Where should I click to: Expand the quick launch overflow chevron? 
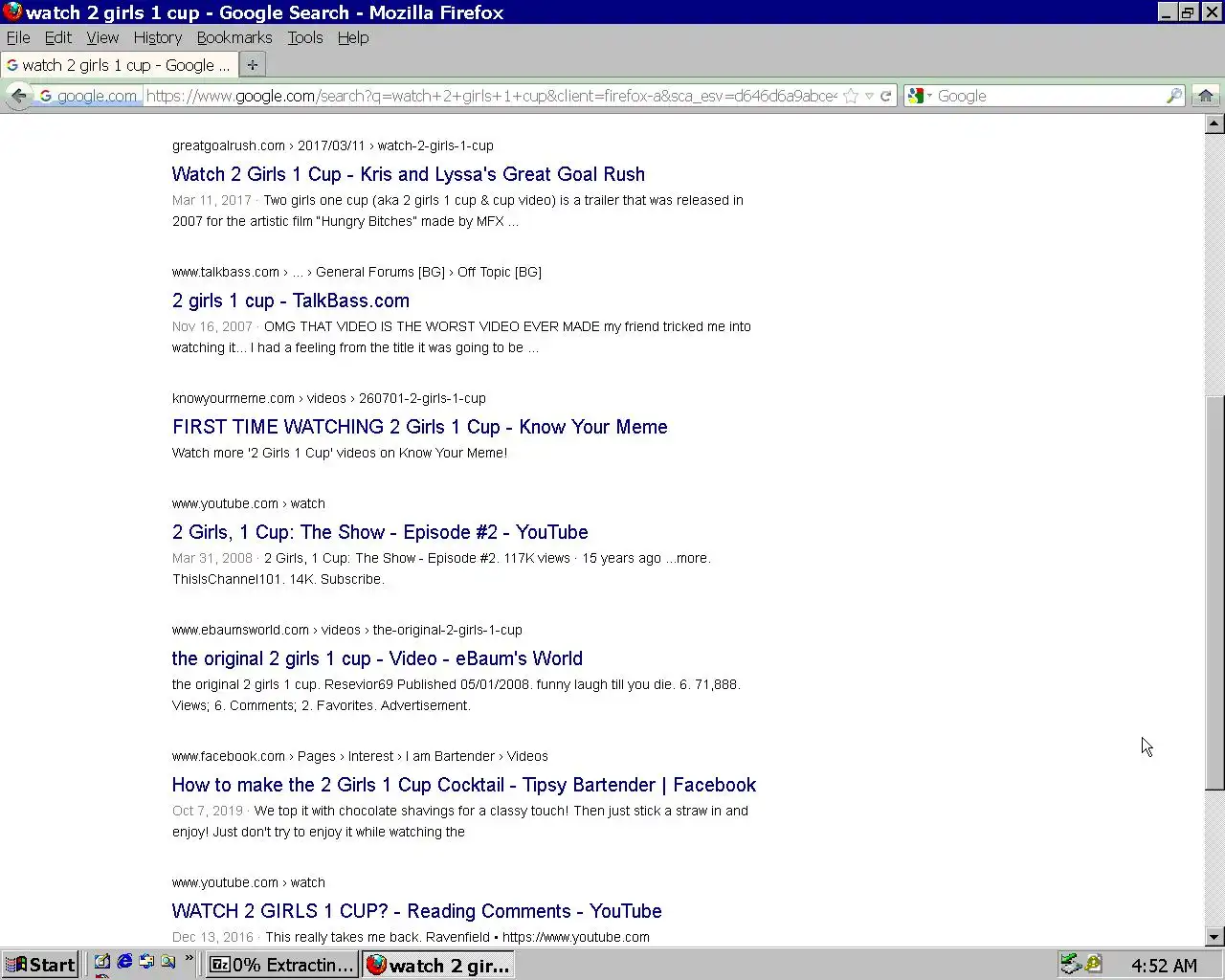(x=189, y=958)
